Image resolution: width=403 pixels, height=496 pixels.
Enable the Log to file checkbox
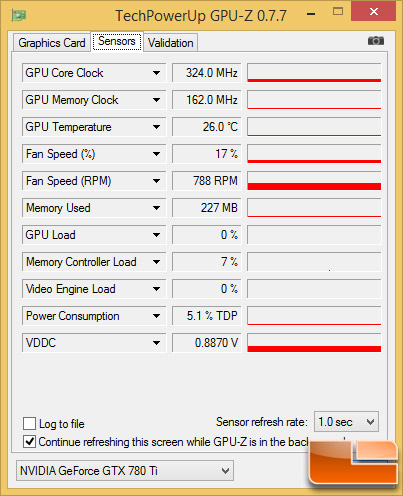(x=29, y=424)
